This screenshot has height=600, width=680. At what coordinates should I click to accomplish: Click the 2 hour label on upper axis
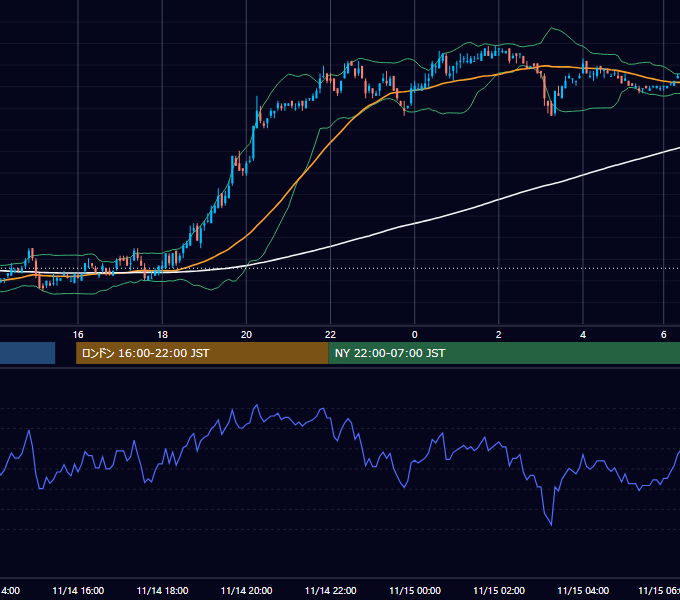[x=499, y=335]
